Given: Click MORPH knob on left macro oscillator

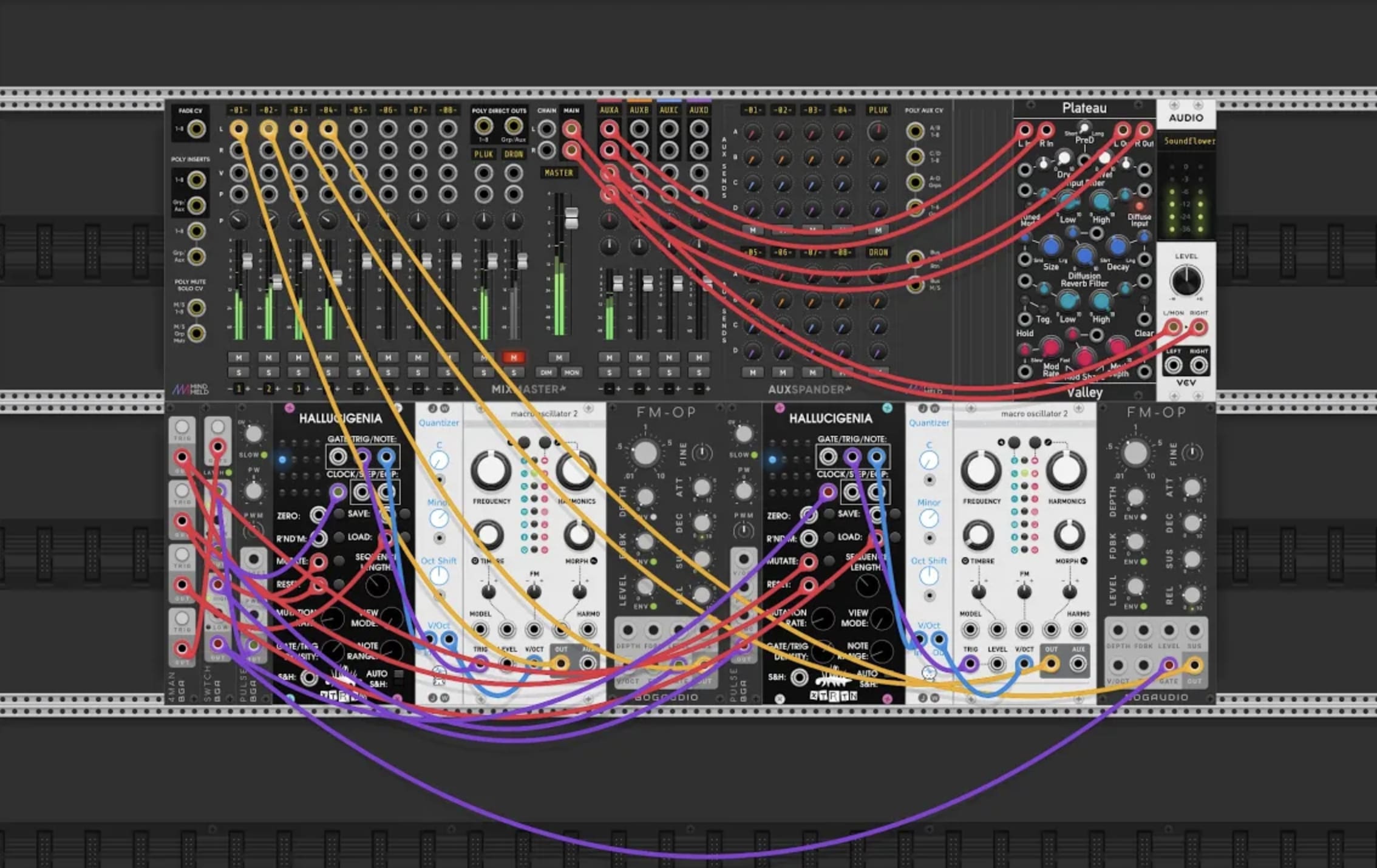Looking at the screenshot, I should point(579,534).
